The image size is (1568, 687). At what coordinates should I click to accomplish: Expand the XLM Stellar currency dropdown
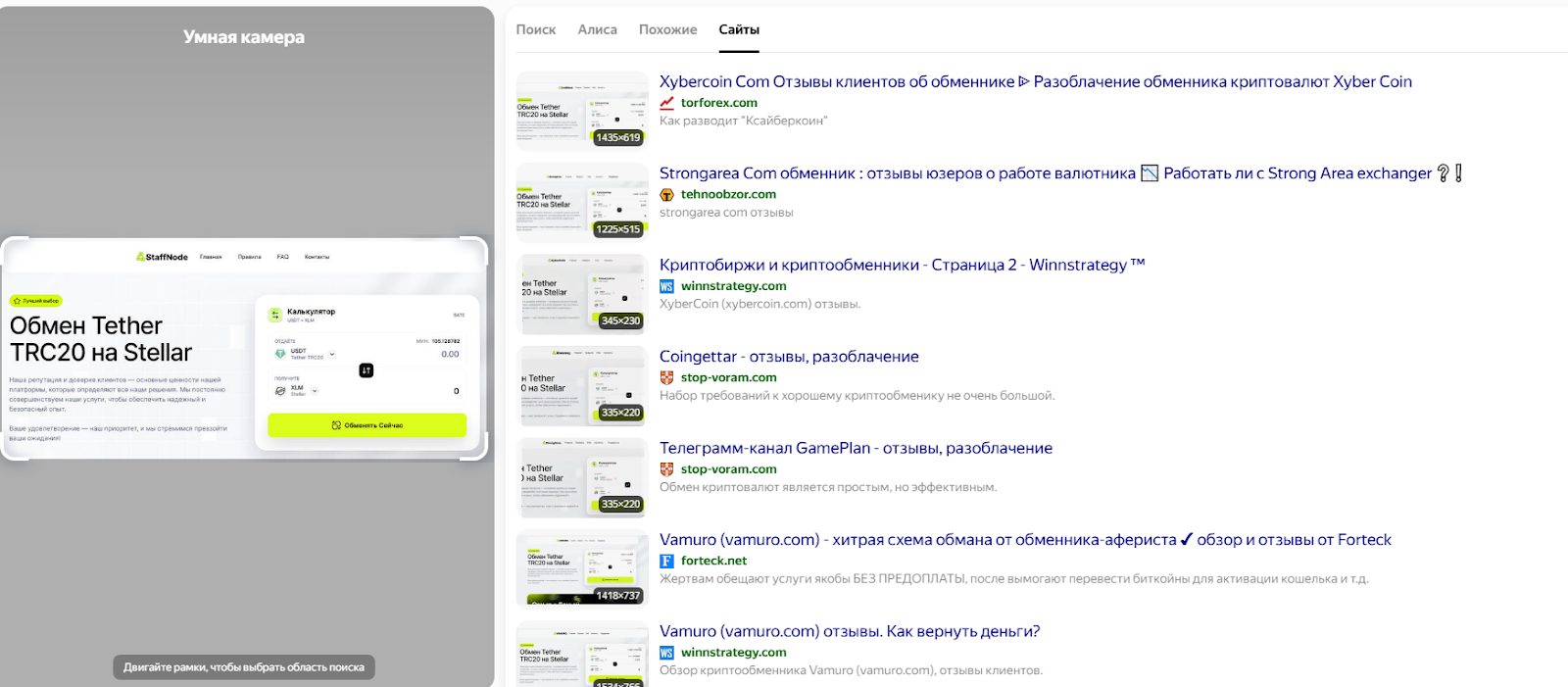[x=315, y=390]
